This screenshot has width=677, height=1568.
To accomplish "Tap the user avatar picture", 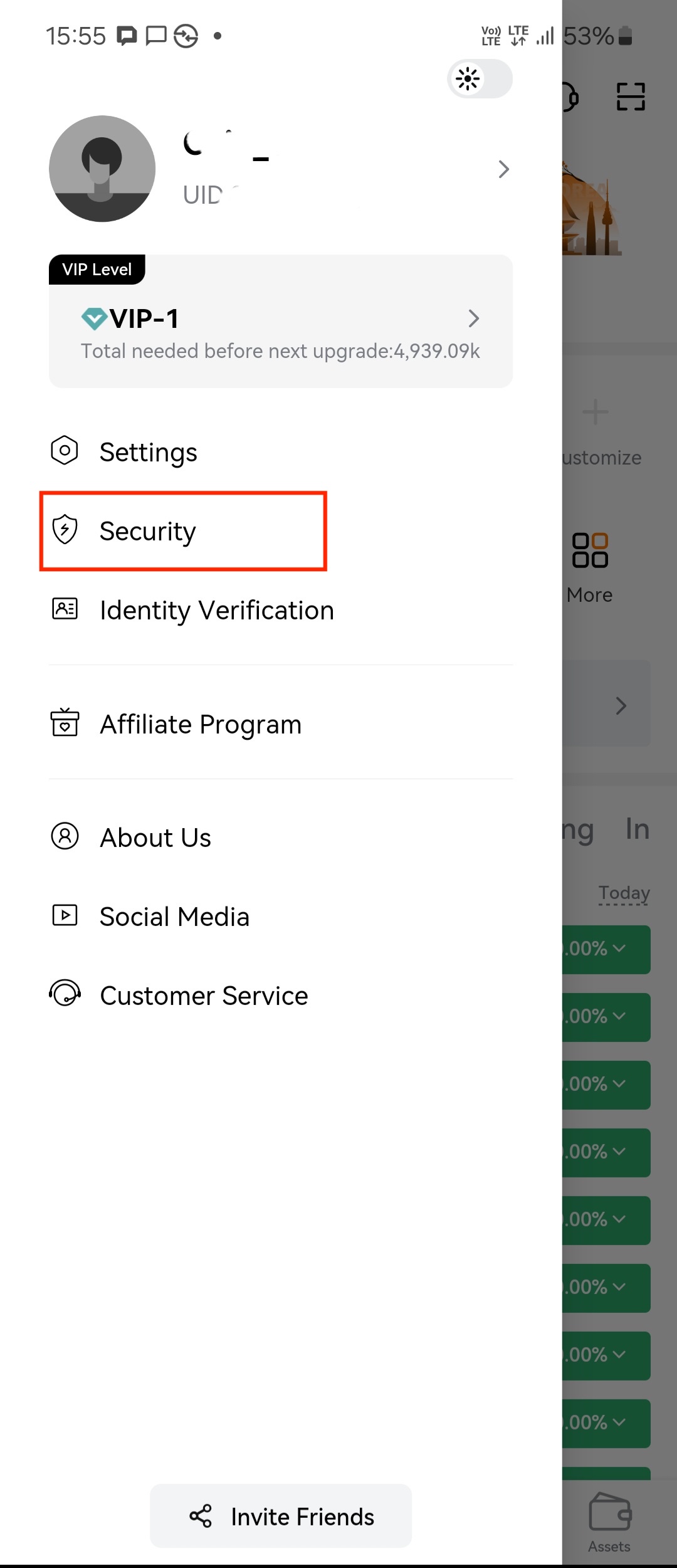I will [x=102, y=169].
